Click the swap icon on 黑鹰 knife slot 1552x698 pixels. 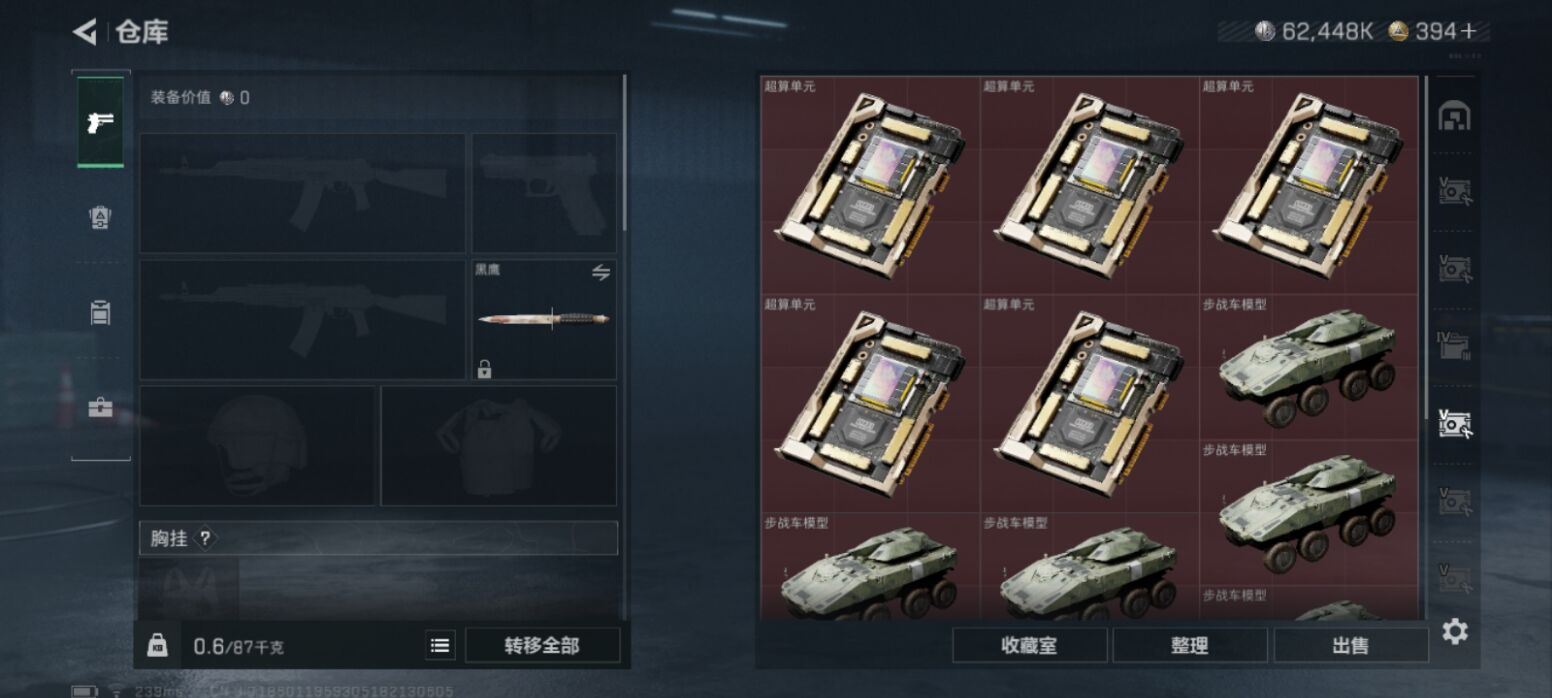(601, 272)
